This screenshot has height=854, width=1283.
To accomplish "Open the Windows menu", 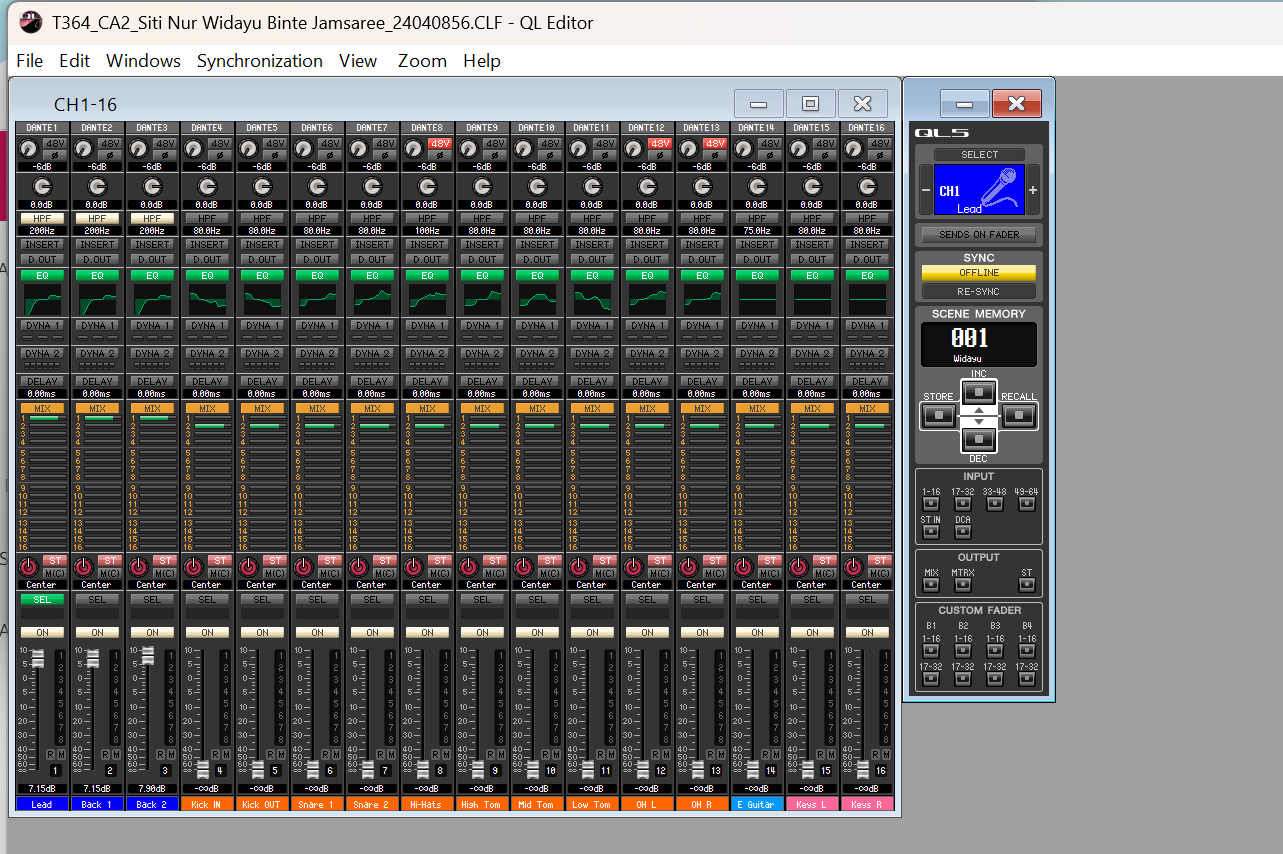I will tap(143, 61).
